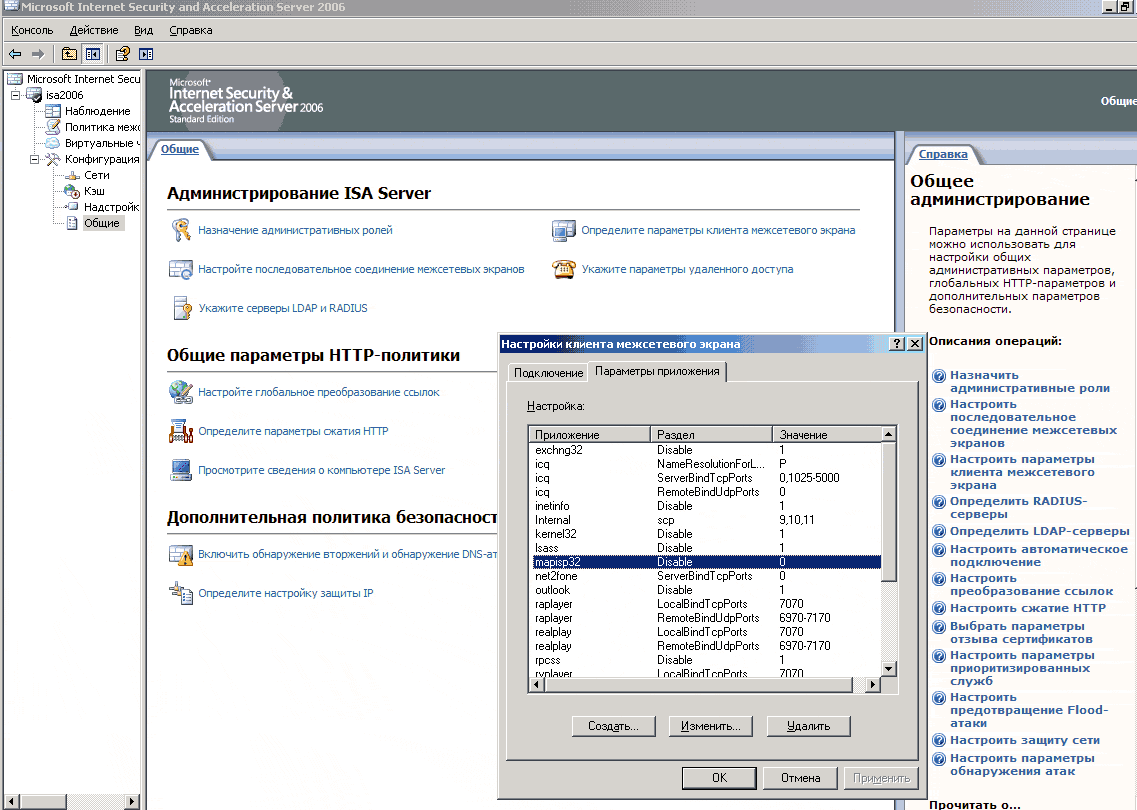Click the intrusion detection warning icon
Screen dimensions: 1137x810
coord(181,555)
